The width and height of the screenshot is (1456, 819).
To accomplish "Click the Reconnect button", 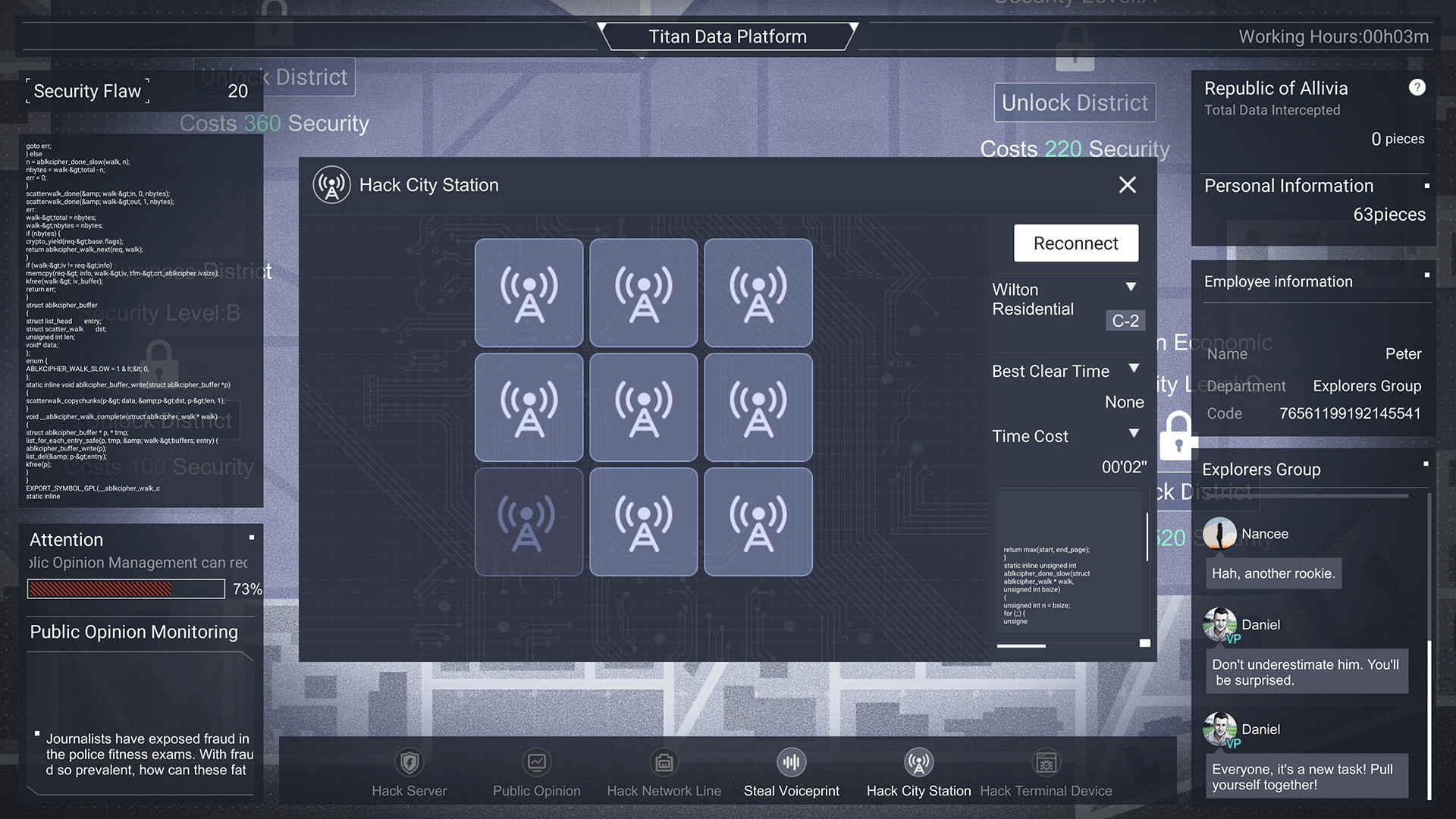I will [1075, 243].
